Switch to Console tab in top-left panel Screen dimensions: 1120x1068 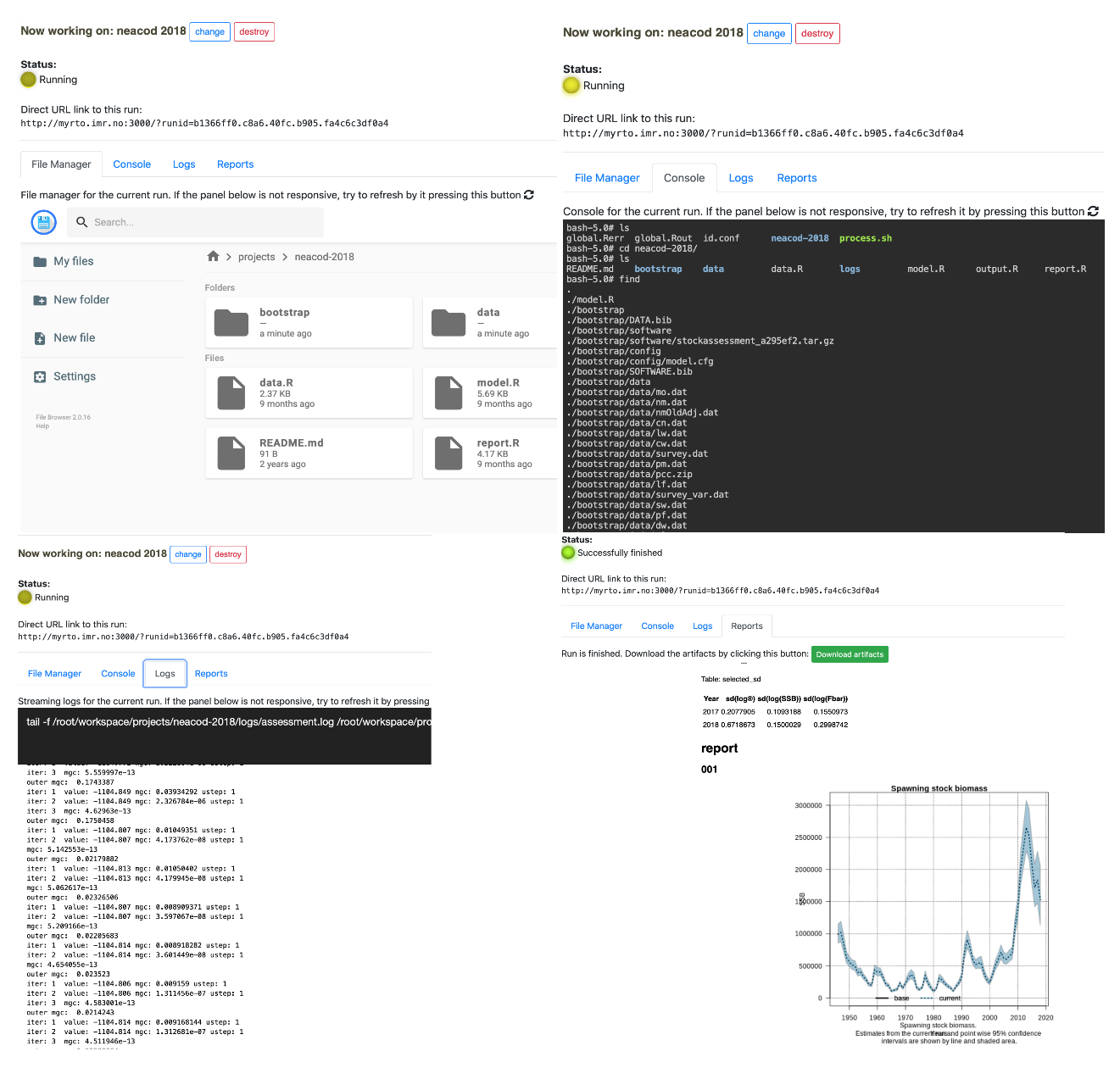(131, 164)
